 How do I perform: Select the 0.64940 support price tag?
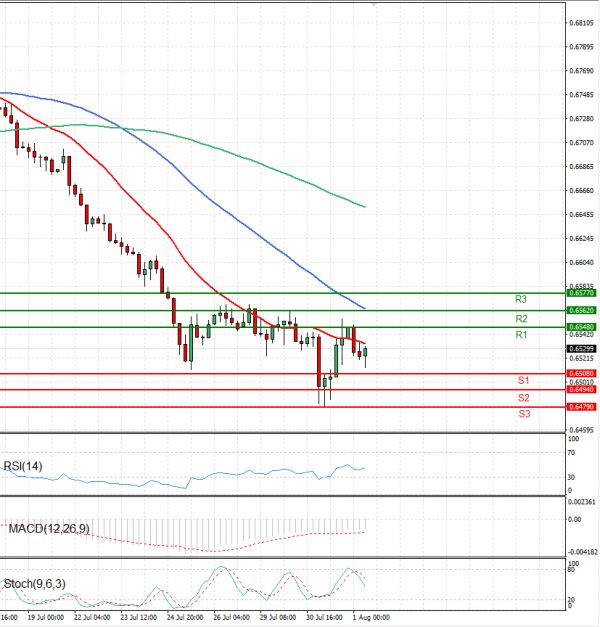(x=582, y=389)
